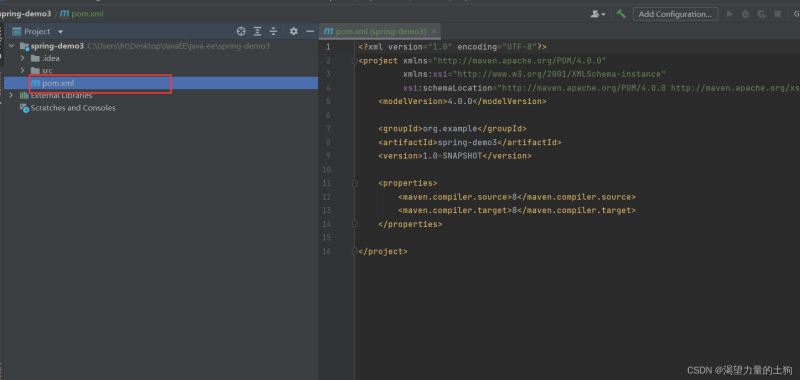Click the closing </project> tag

tap(383, 251)
